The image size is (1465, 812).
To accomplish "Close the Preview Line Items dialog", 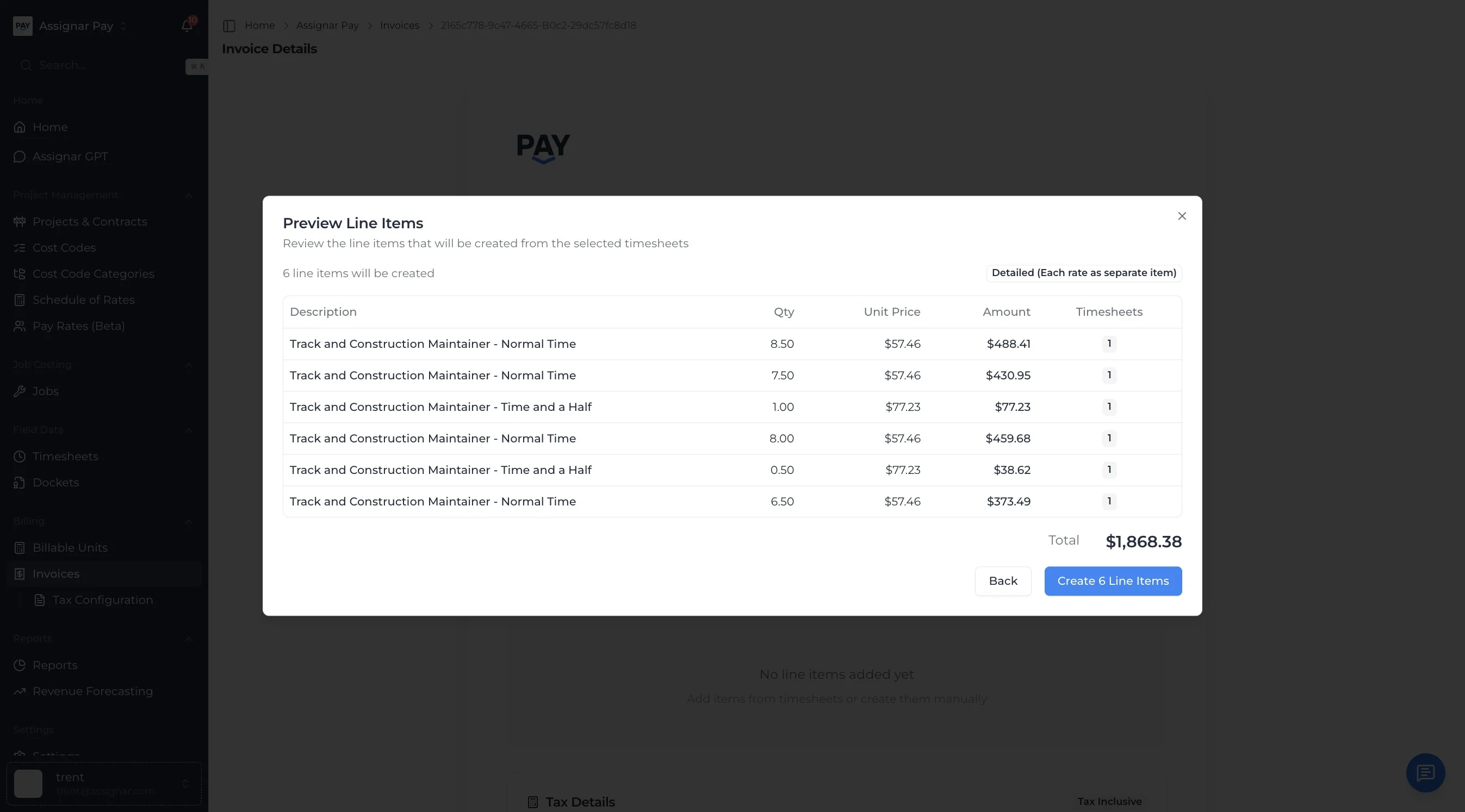I will [x=1182, y=216].
